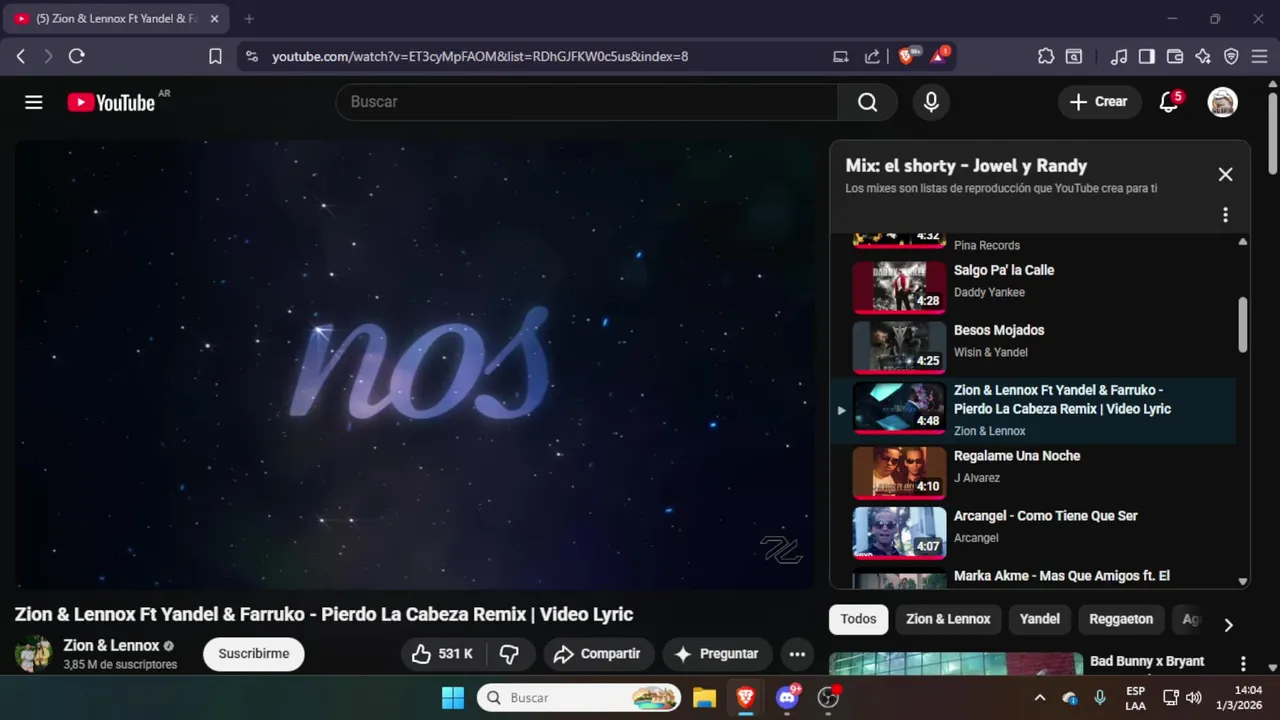The height and width of the screenshot is (720, 1280).
Task: Click the browser share page icon
Action: tap(872, 56)
